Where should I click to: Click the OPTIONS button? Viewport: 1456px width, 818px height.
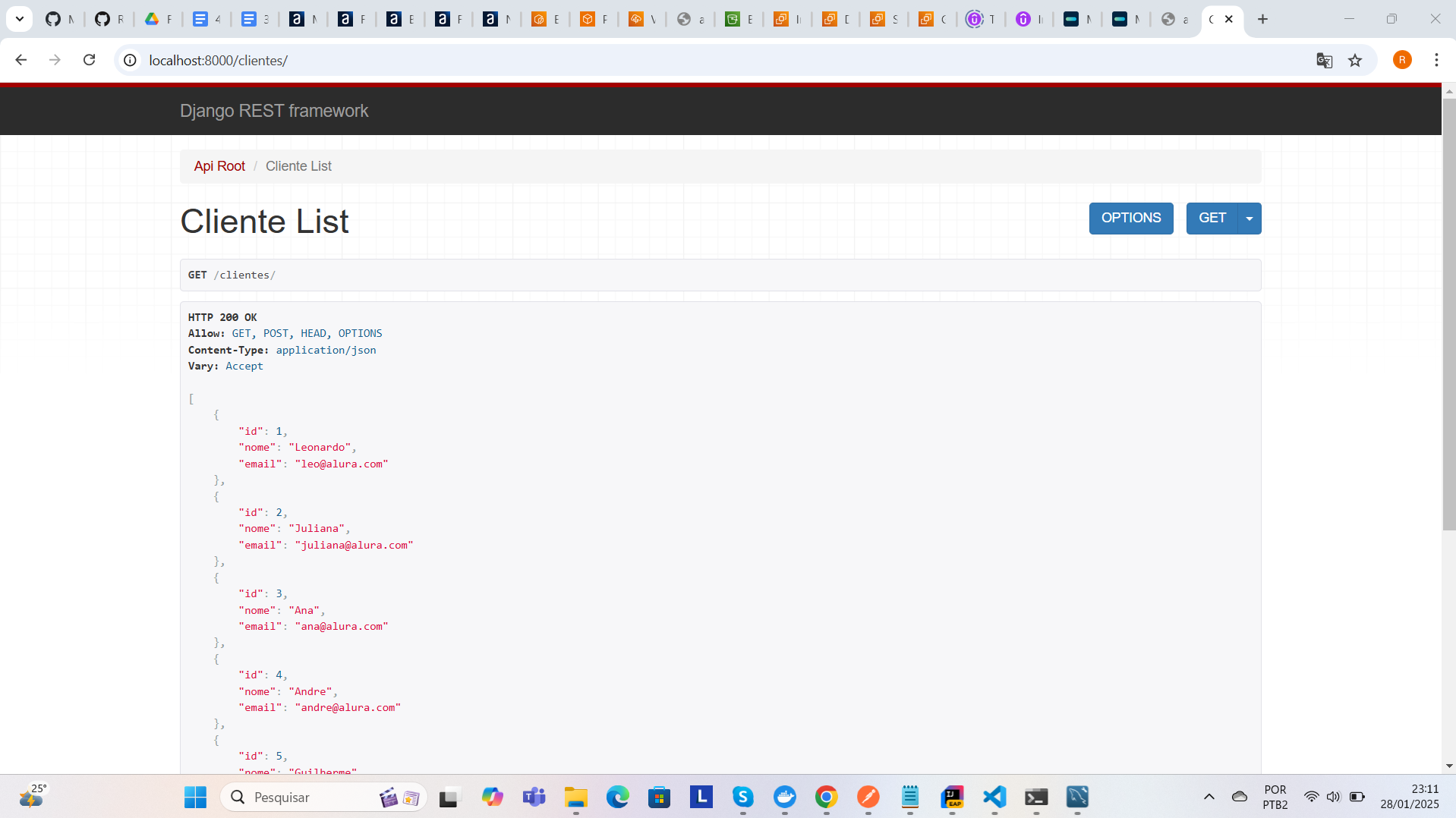(1131, 219)
